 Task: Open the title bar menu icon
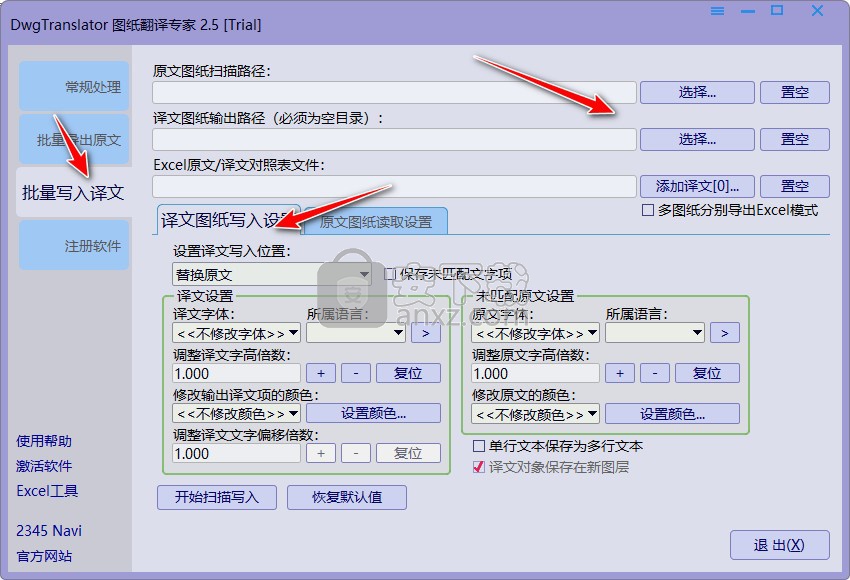coord(717,11)
